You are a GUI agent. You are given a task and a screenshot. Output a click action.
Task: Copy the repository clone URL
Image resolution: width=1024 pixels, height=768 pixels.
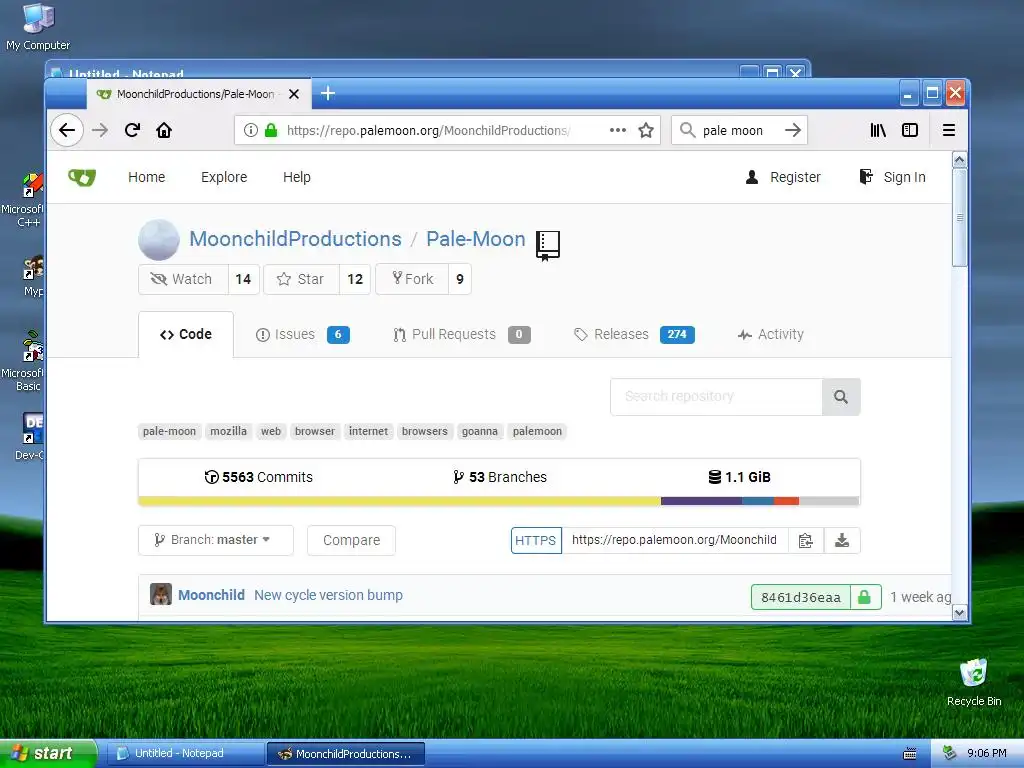tap(805, 541)
